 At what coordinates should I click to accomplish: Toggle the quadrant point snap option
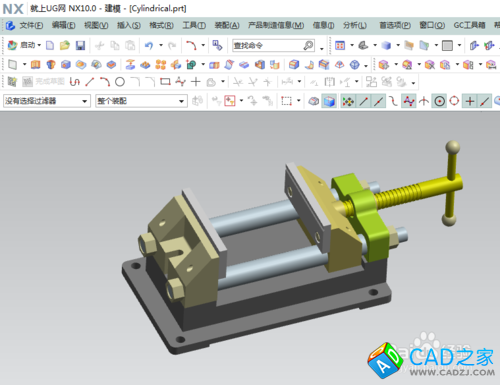[454, 101]
